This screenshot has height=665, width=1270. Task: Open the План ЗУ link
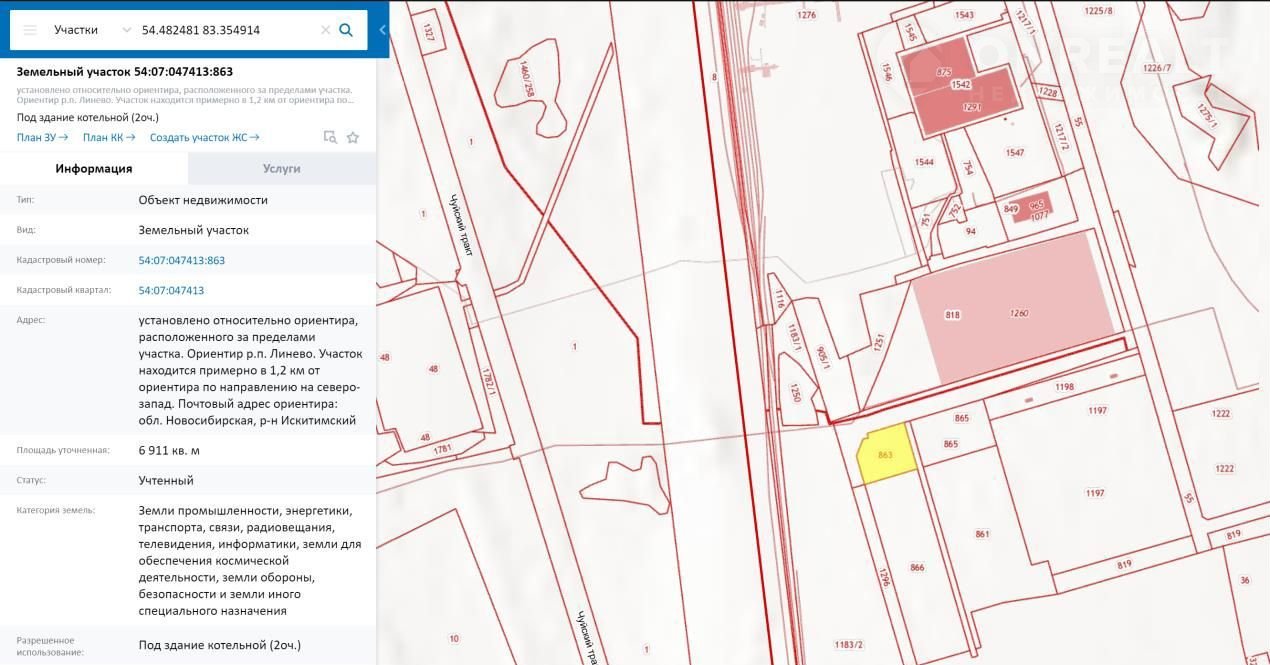click(x=42, y=138)
